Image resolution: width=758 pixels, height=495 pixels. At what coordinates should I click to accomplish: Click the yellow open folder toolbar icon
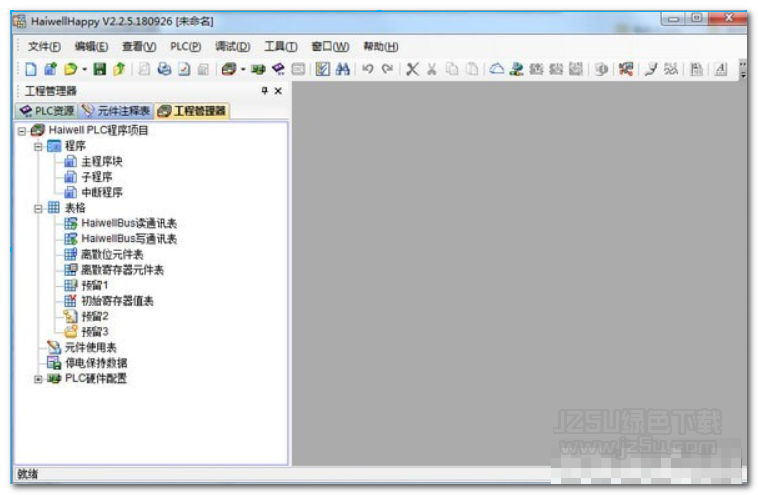pos(71,69)
